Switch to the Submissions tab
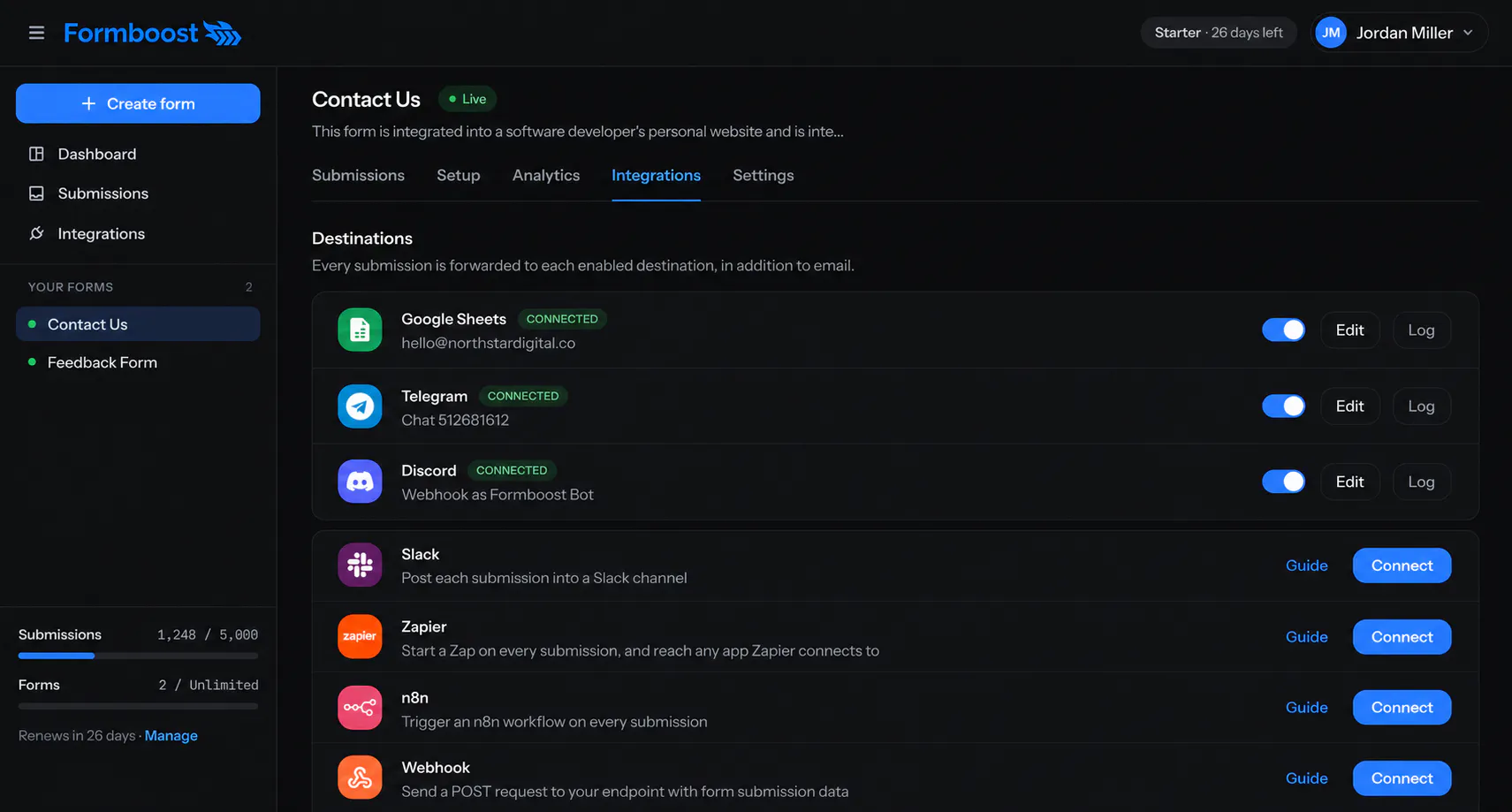This screenshot has height=812, width=1512. [x=358, y=175]
